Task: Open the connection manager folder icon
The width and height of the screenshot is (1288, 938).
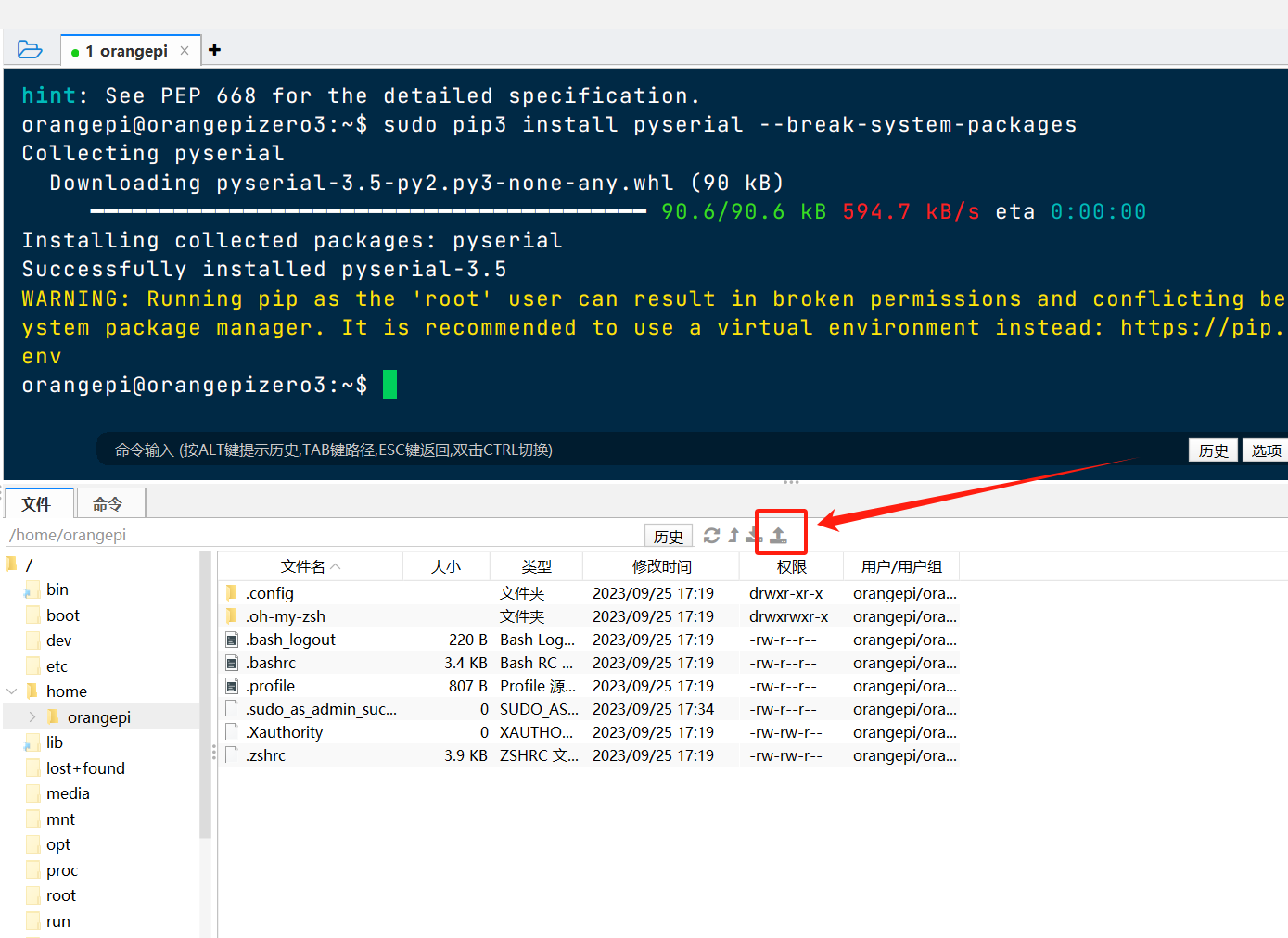Action: click(30, 50)
